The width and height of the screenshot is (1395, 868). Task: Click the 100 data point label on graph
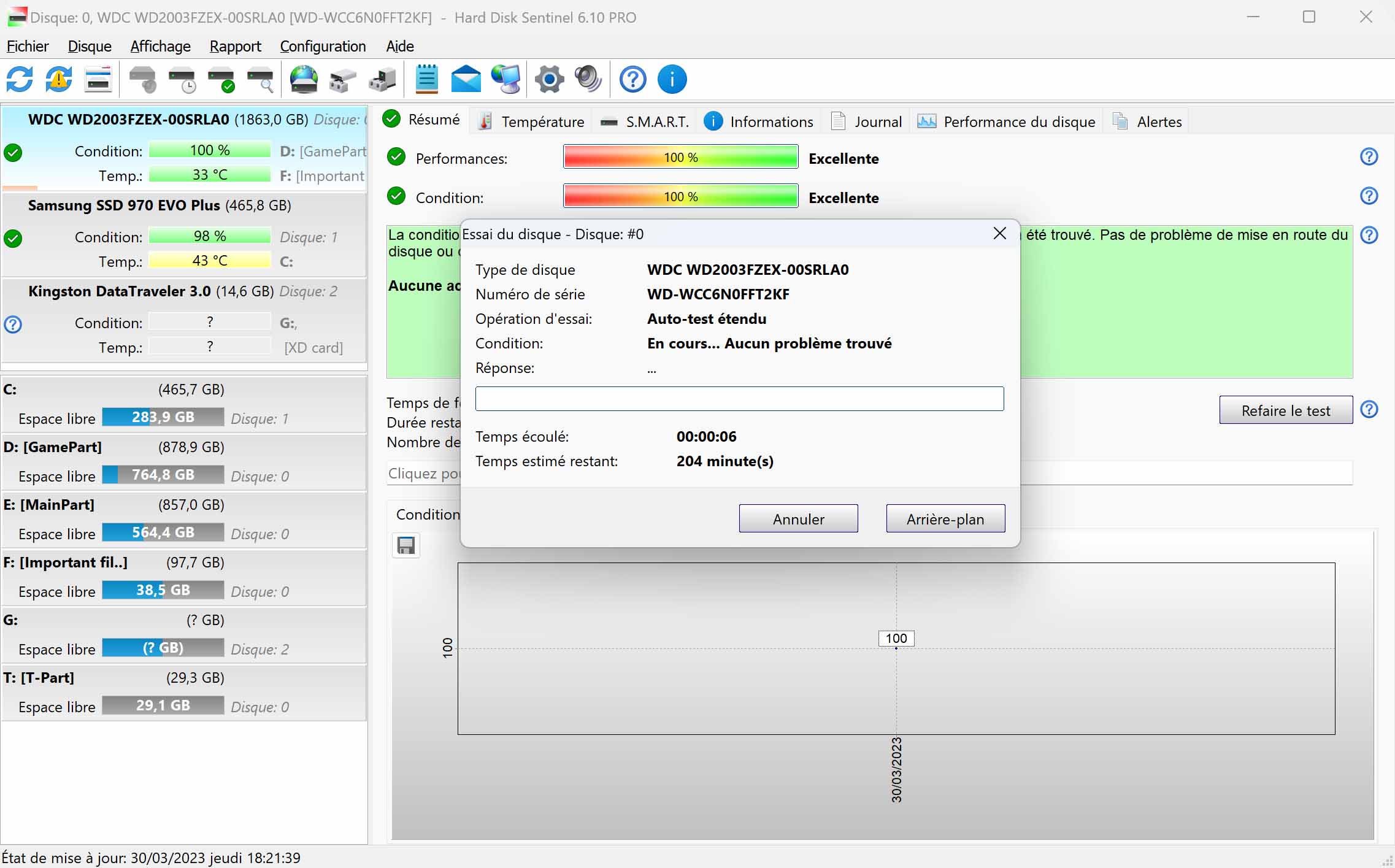tap(896, 639)
